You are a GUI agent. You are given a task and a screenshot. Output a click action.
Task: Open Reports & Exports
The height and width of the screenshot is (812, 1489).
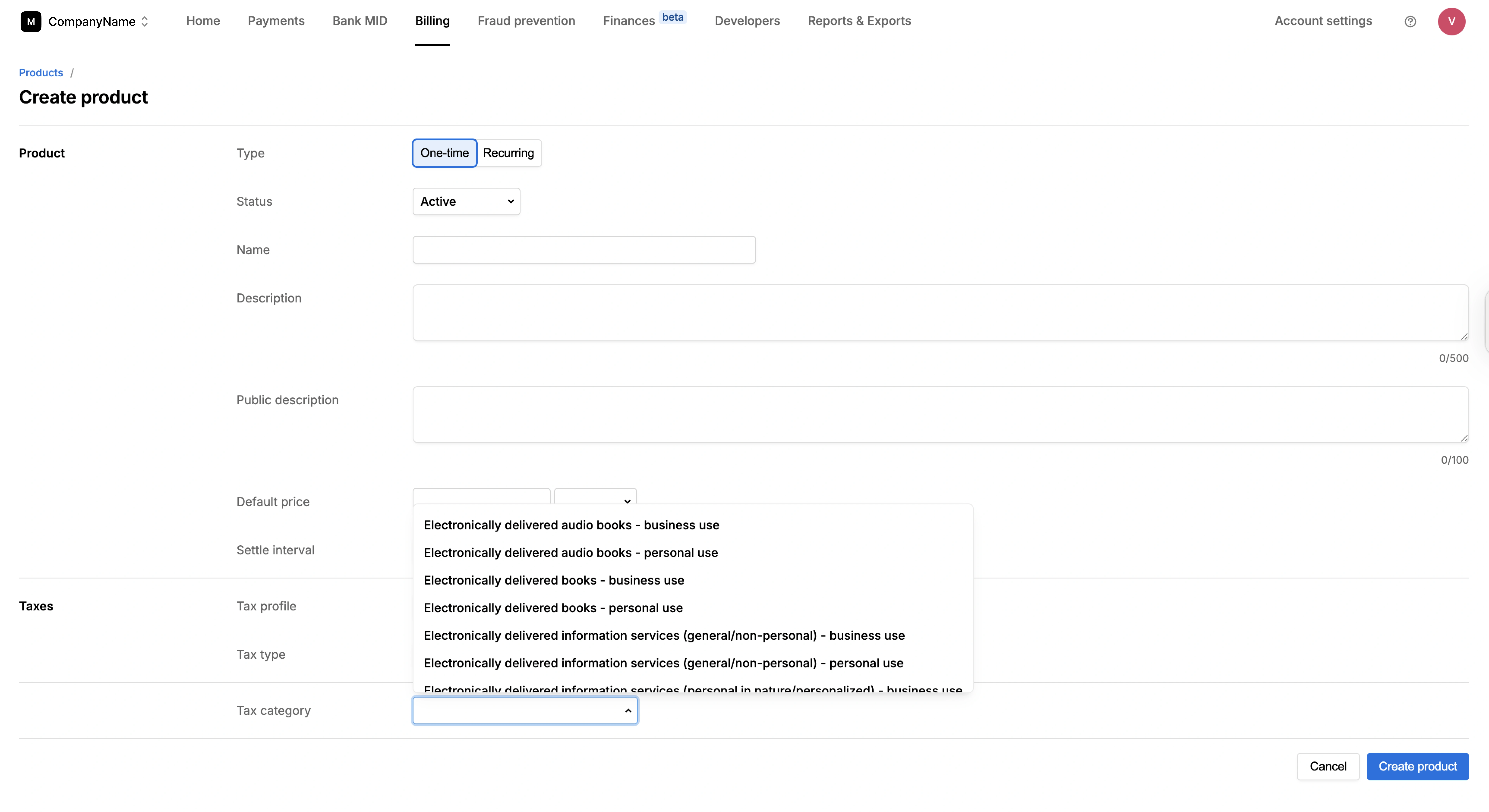point(859,21)
